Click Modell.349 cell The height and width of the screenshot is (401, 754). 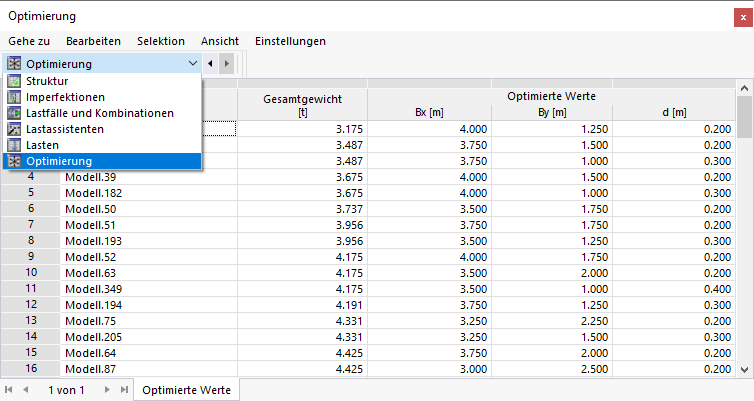(149, 289)
